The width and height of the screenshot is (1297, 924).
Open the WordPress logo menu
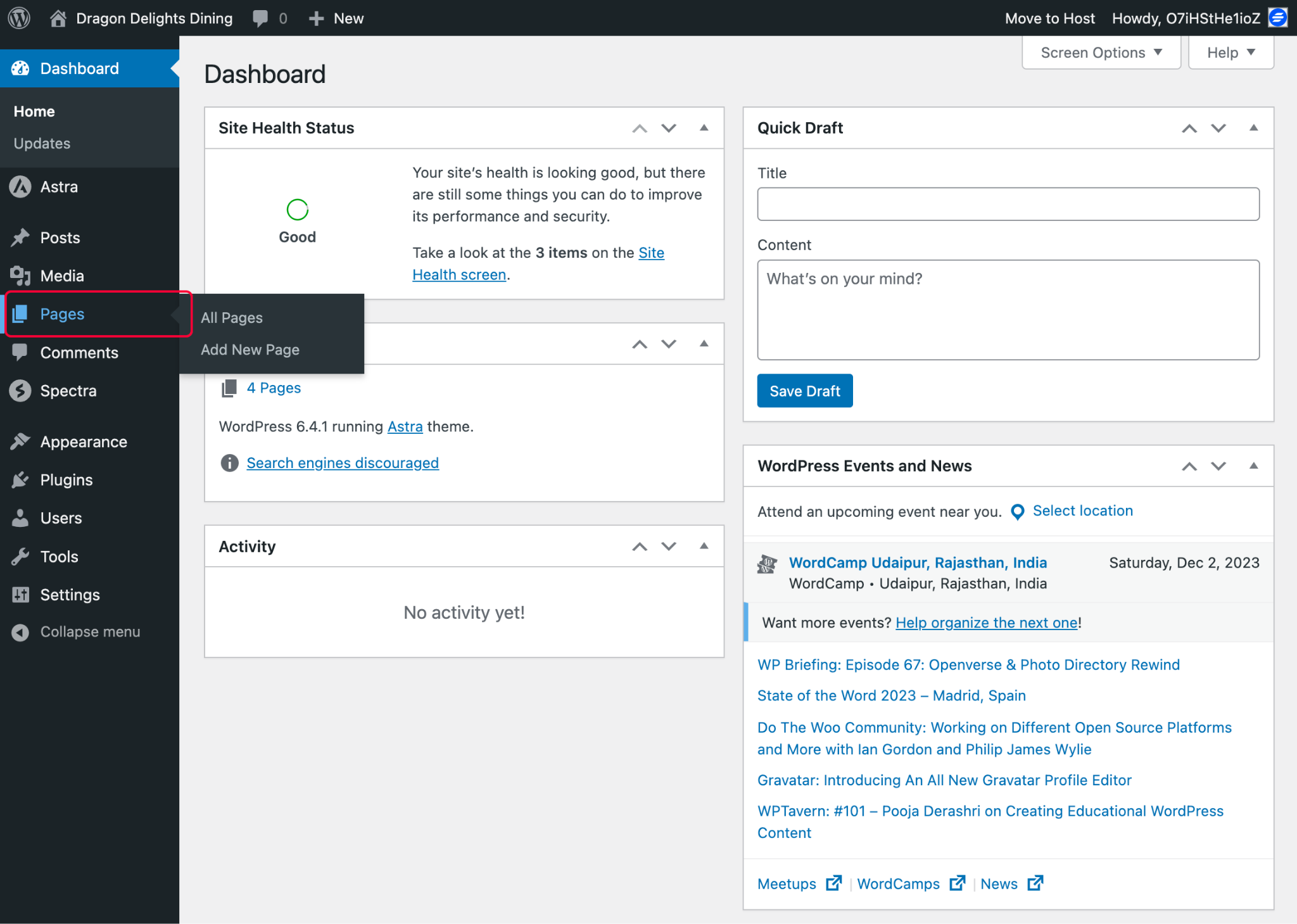18,18
